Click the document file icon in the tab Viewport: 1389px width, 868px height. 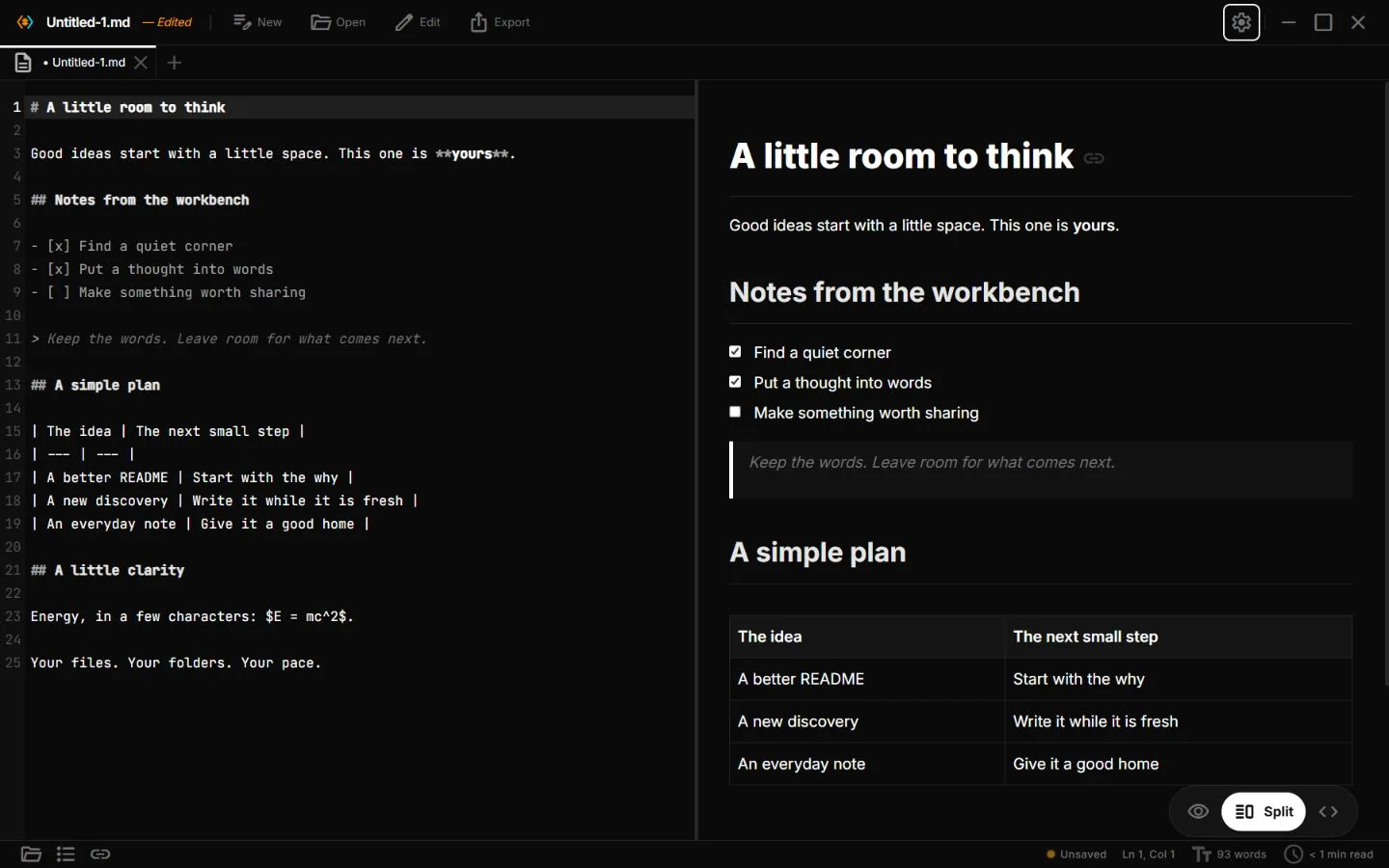tap(23, 63)
